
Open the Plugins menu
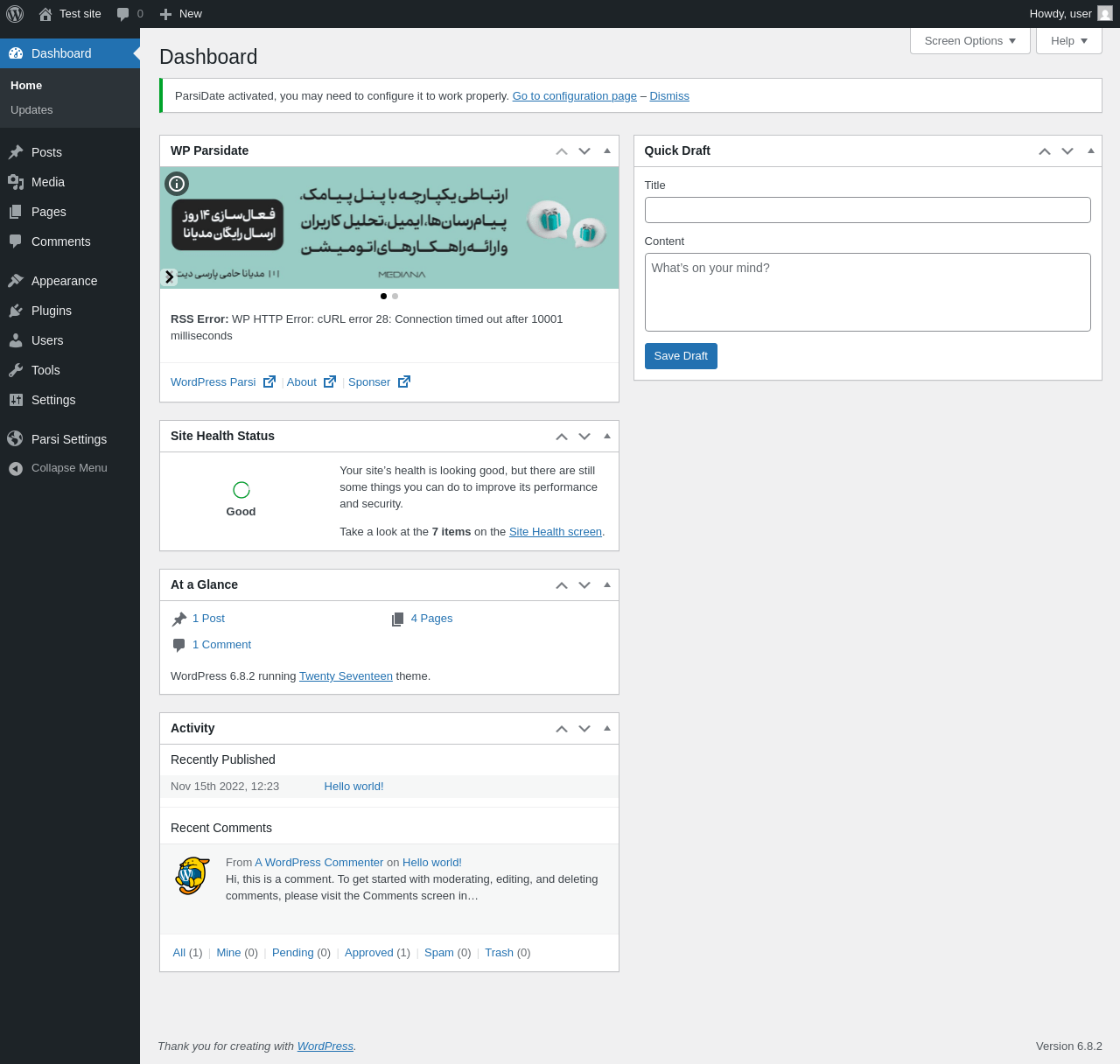tap(70, 311)
